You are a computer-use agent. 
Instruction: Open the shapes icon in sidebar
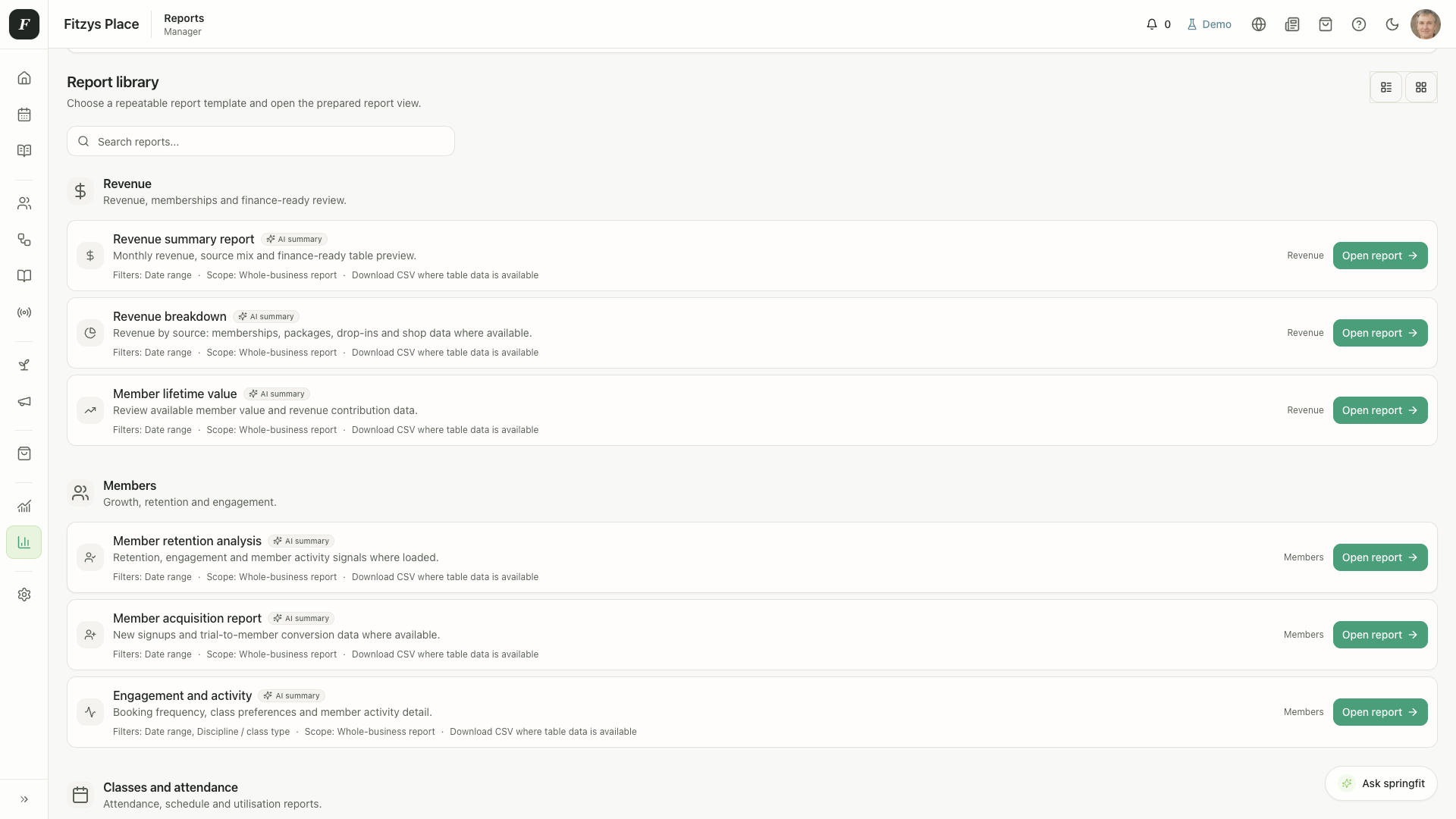pos(24,240)
